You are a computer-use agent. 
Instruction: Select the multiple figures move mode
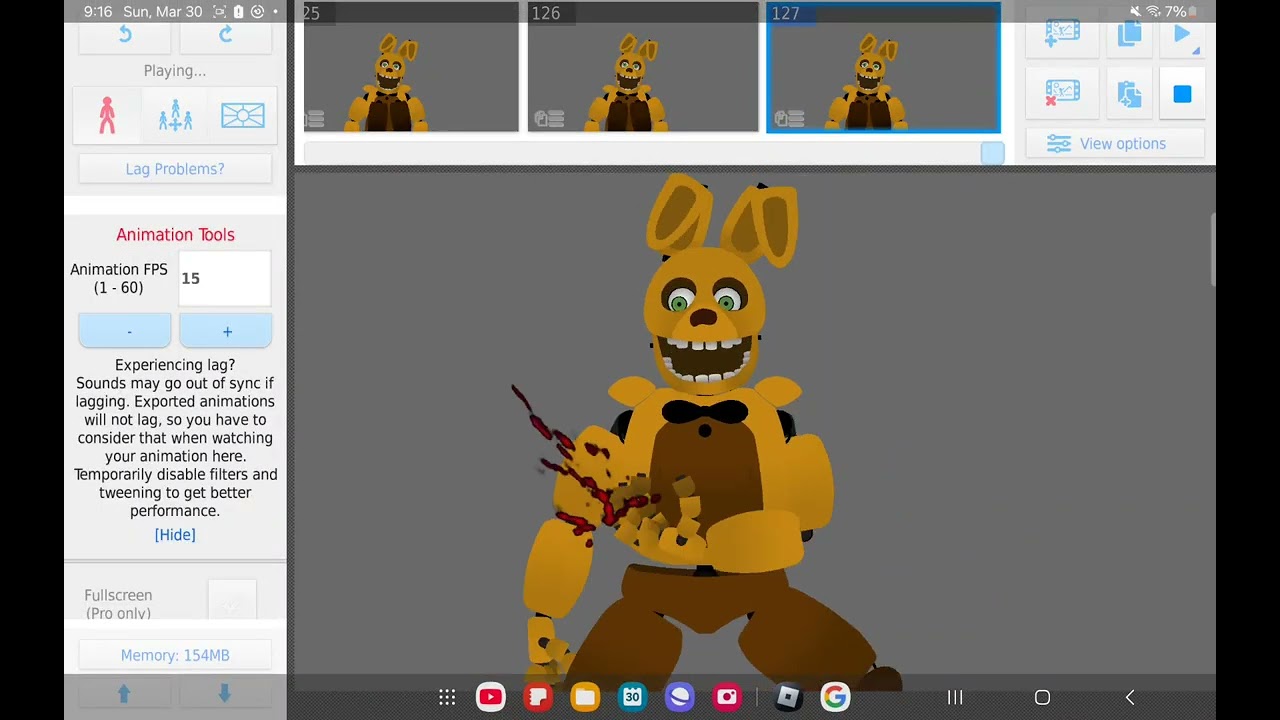(175, 116)
